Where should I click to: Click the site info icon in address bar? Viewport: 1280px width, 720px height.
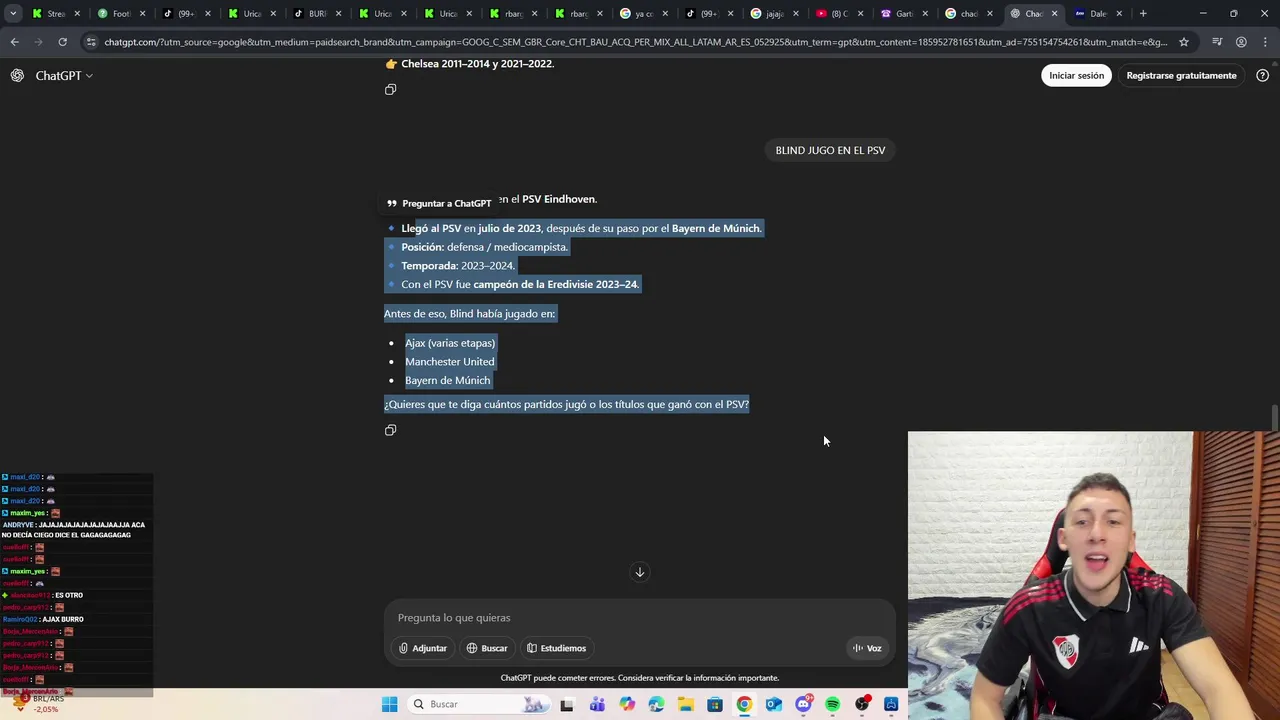(91, 42)
